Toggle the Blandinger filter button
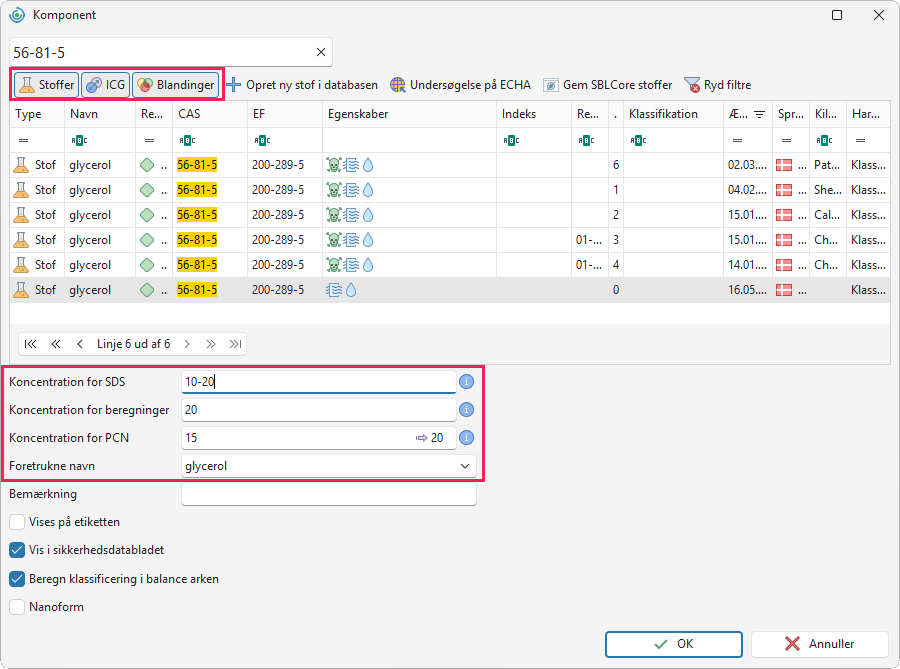This screenshot has height=669, width=900. [x=176, y=85]
